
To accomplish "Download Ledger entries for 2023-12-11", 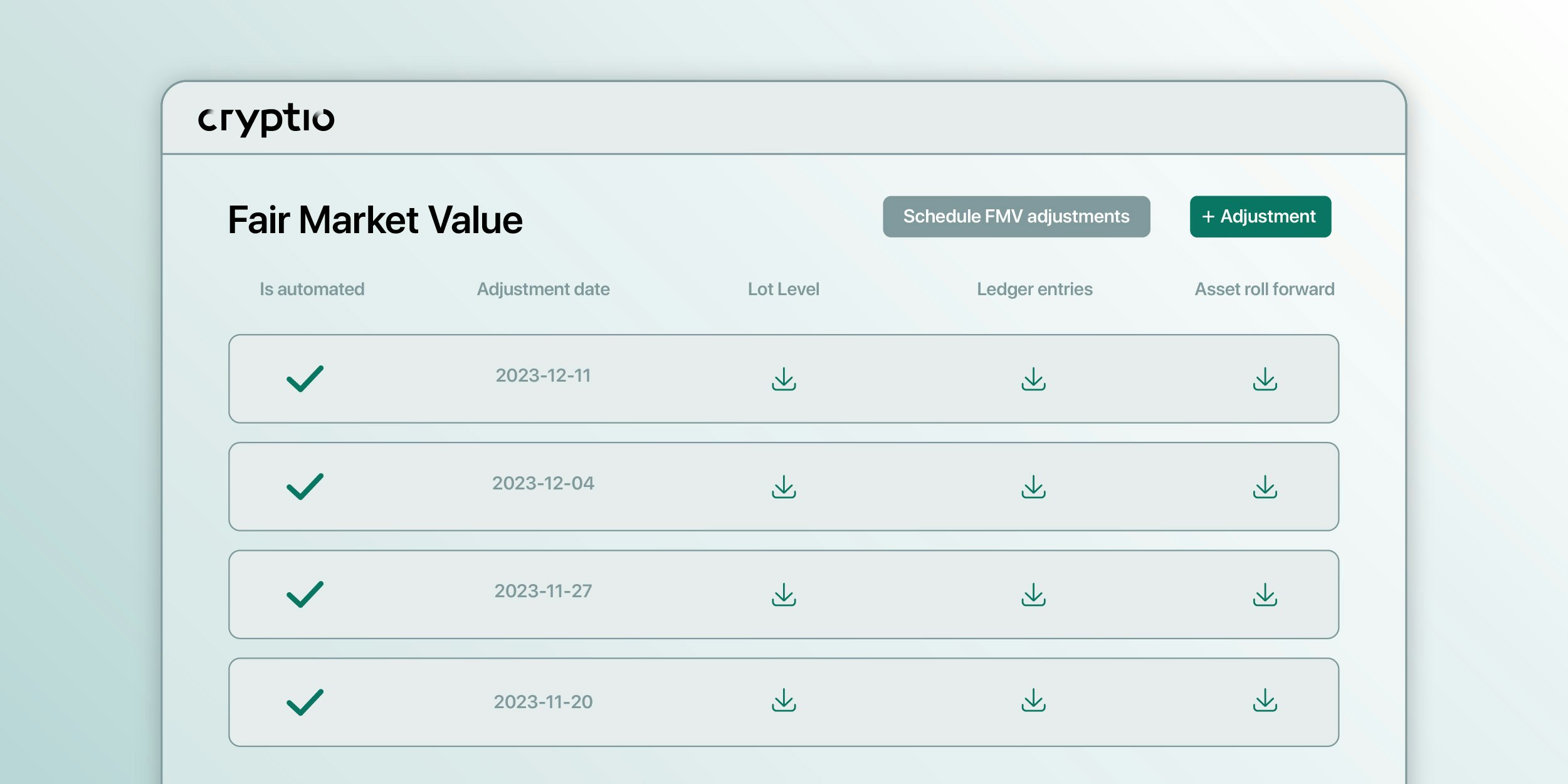I will [x=1033, y=379].
